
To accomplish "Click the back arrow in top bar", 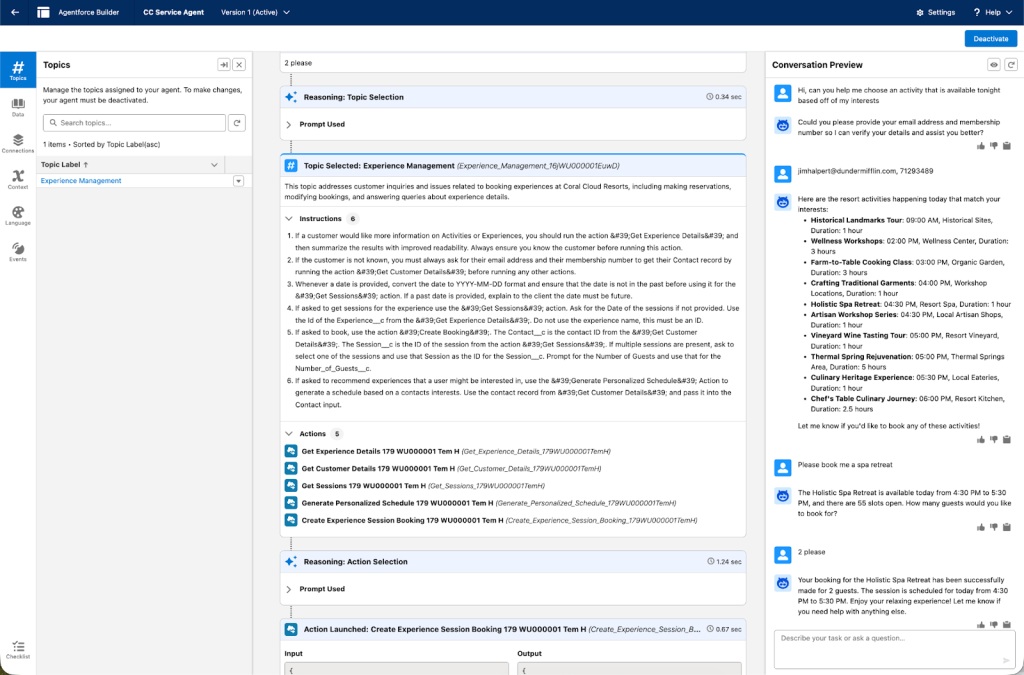I will click(x=15, y=12).
